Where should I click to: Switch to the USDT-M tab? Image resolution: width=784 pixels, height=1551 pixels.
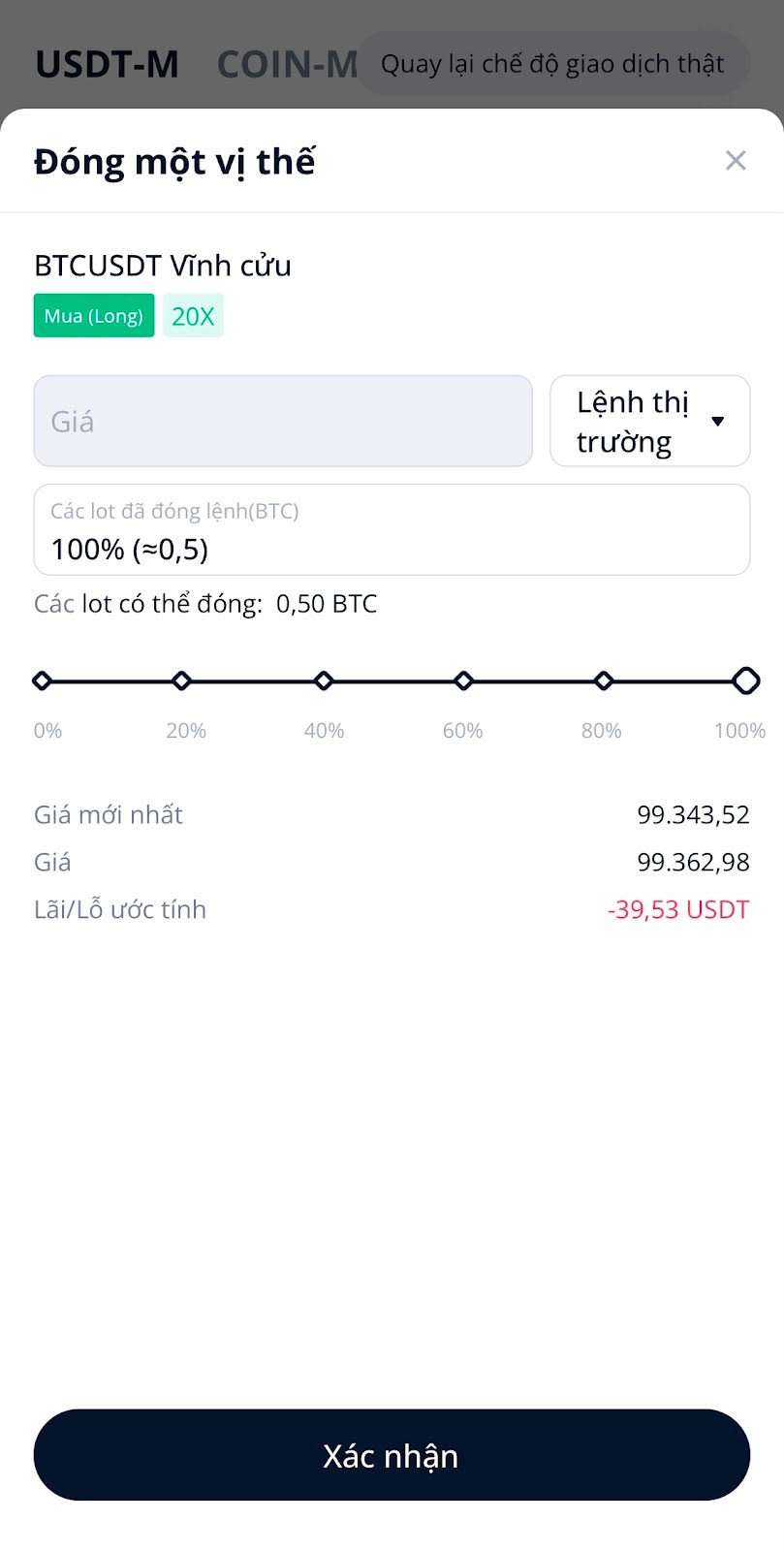[107, 64]
